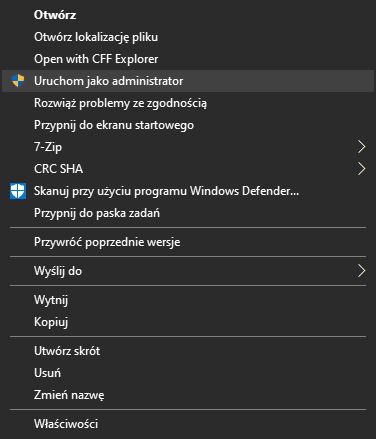Choose Wytnij from the menu
Viewport: 376px width, 439px height.
pyautogui.click(x=188, y=300)
